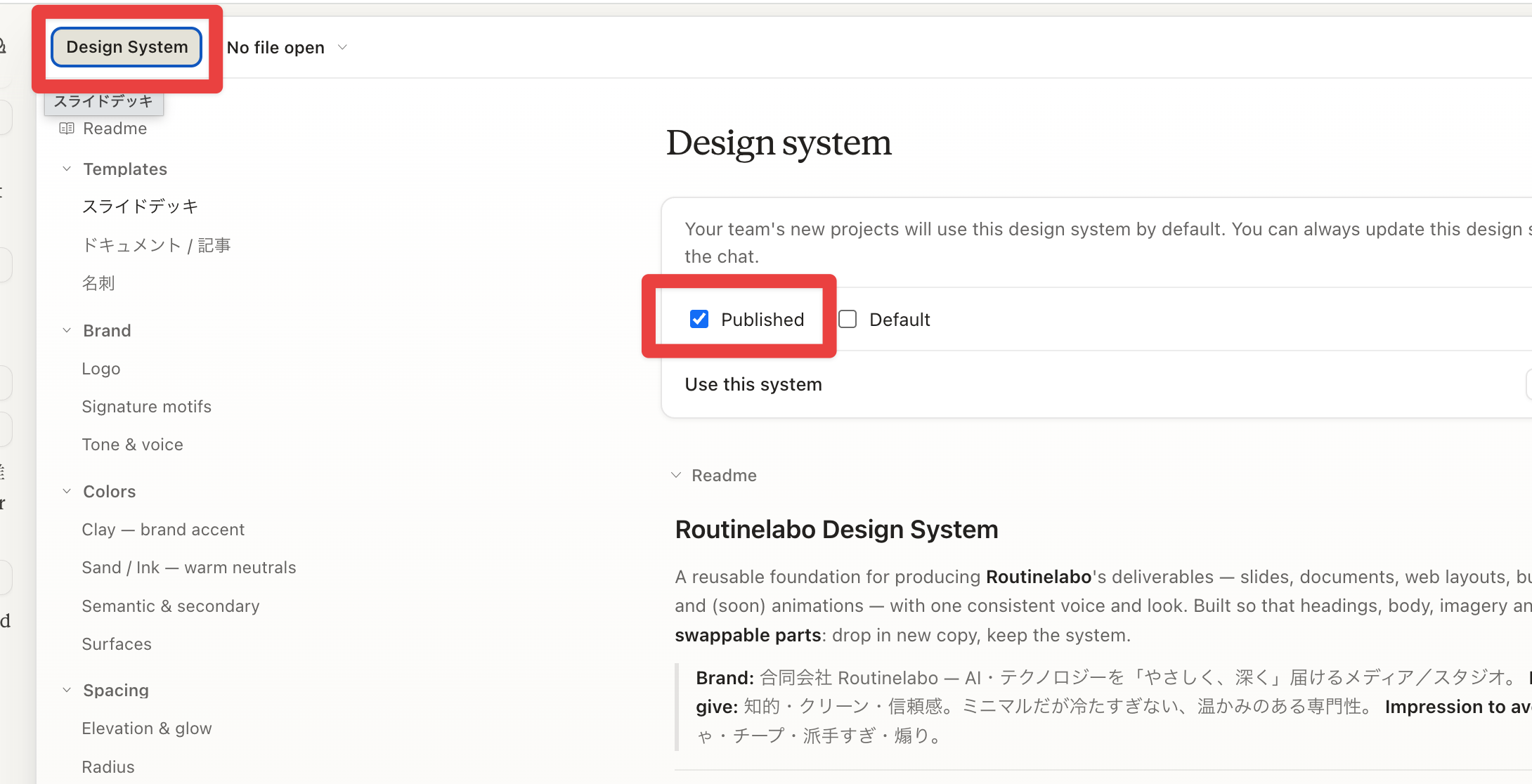Click the Routinelabo Design System heading

click(836, 530)
